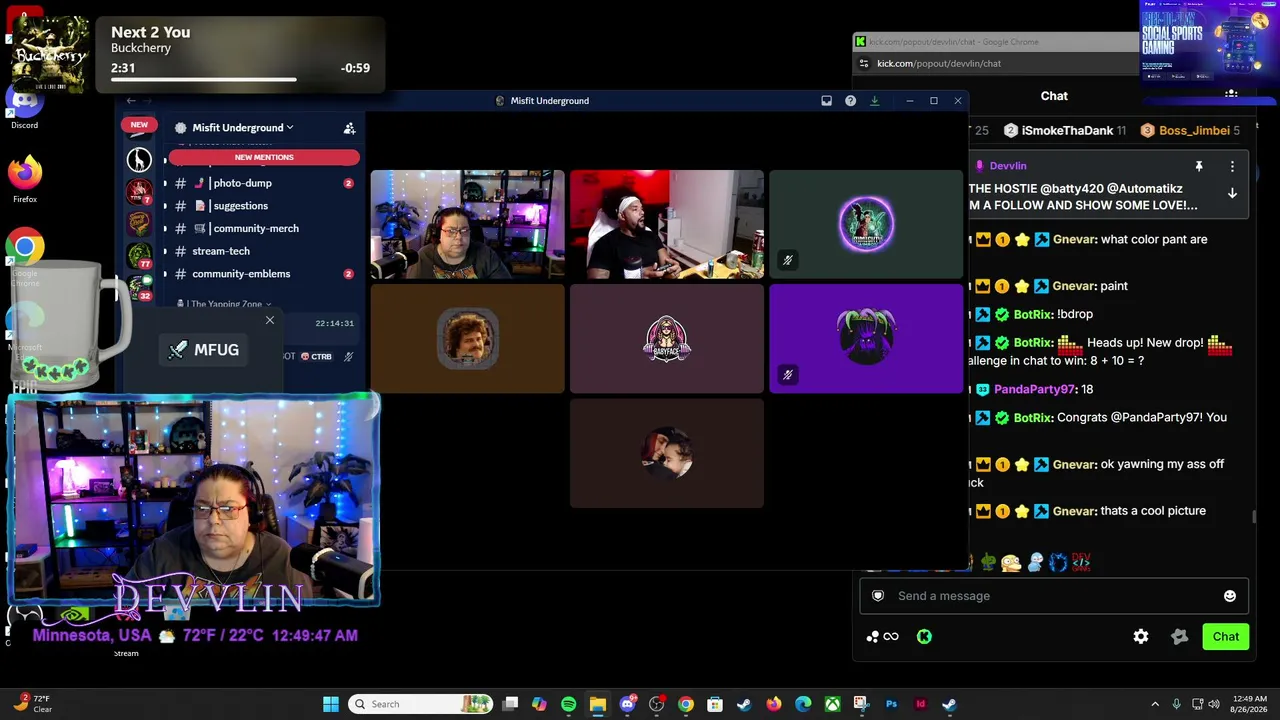Open the photo-dump channel

point(264,183)
